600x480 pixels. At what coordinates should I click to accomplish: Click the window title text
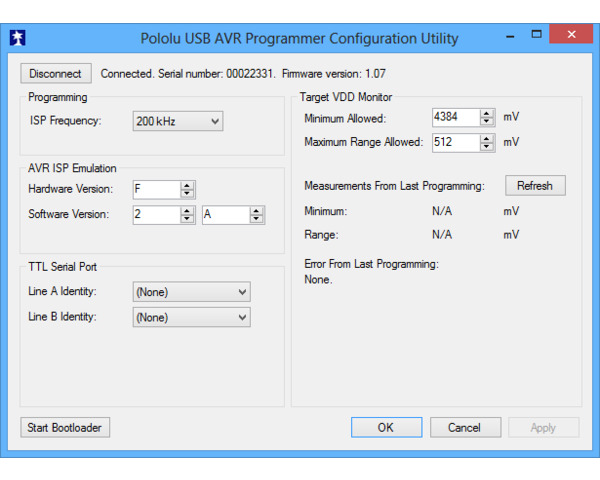tap(299, 39)
